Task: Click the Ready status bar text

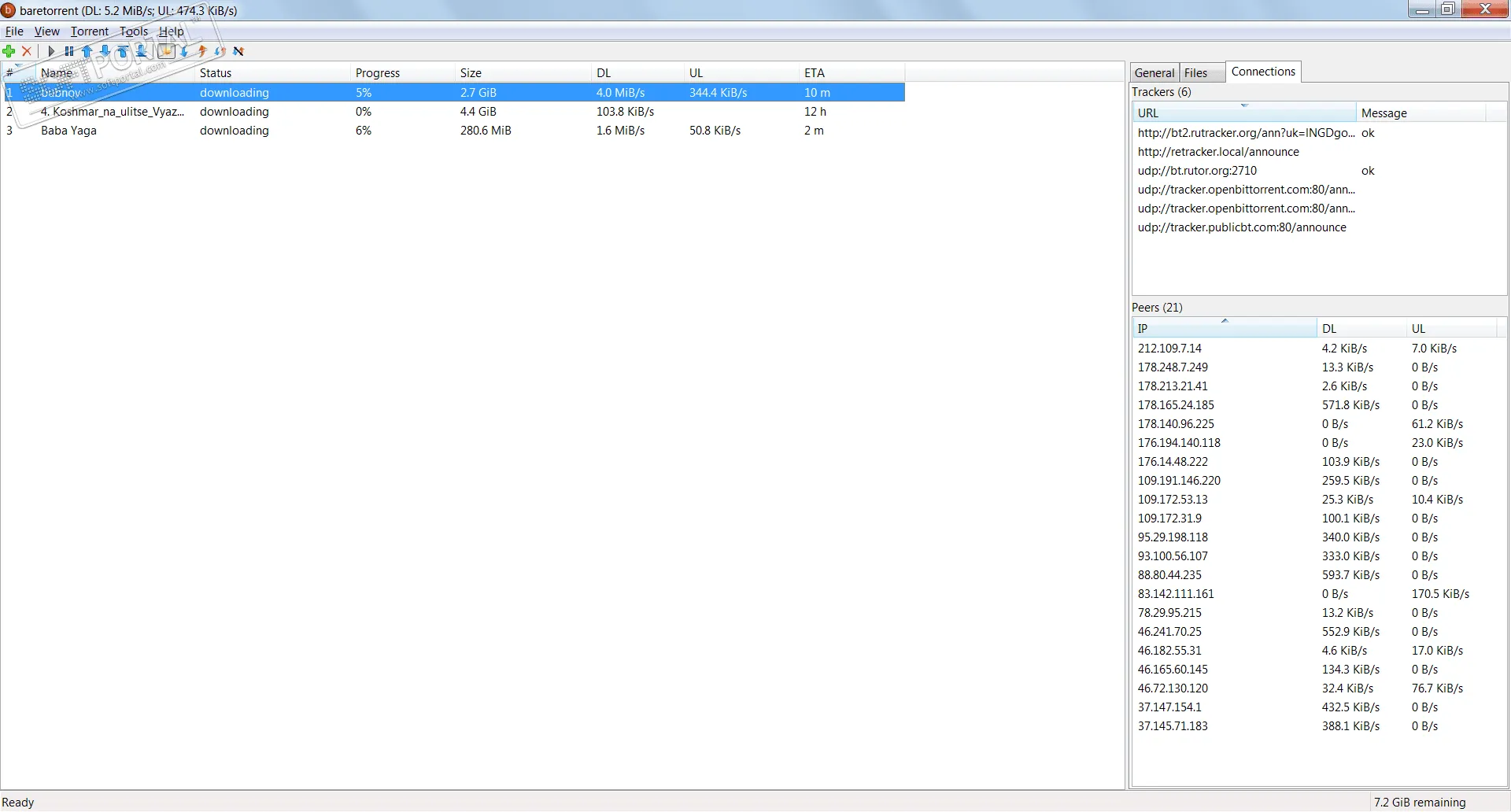Action: coord(18,802)
